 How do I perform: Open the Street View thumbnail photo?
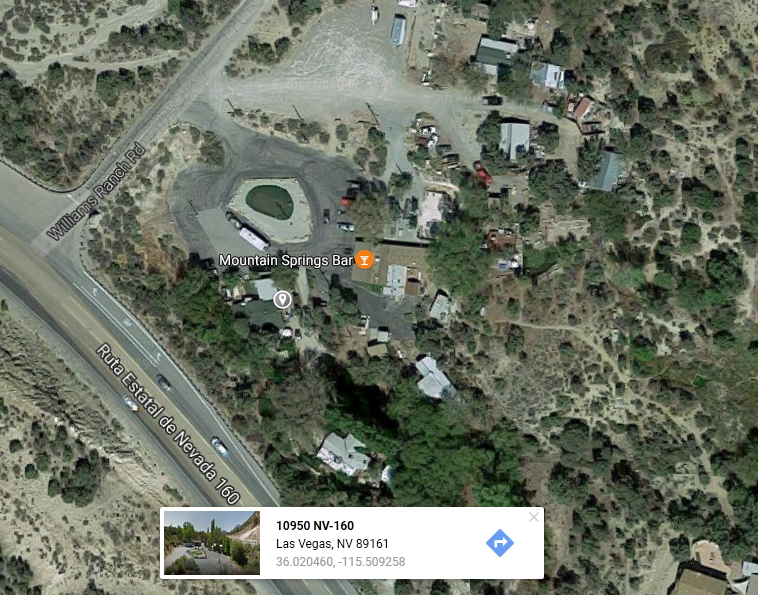(x=212, y=543)
